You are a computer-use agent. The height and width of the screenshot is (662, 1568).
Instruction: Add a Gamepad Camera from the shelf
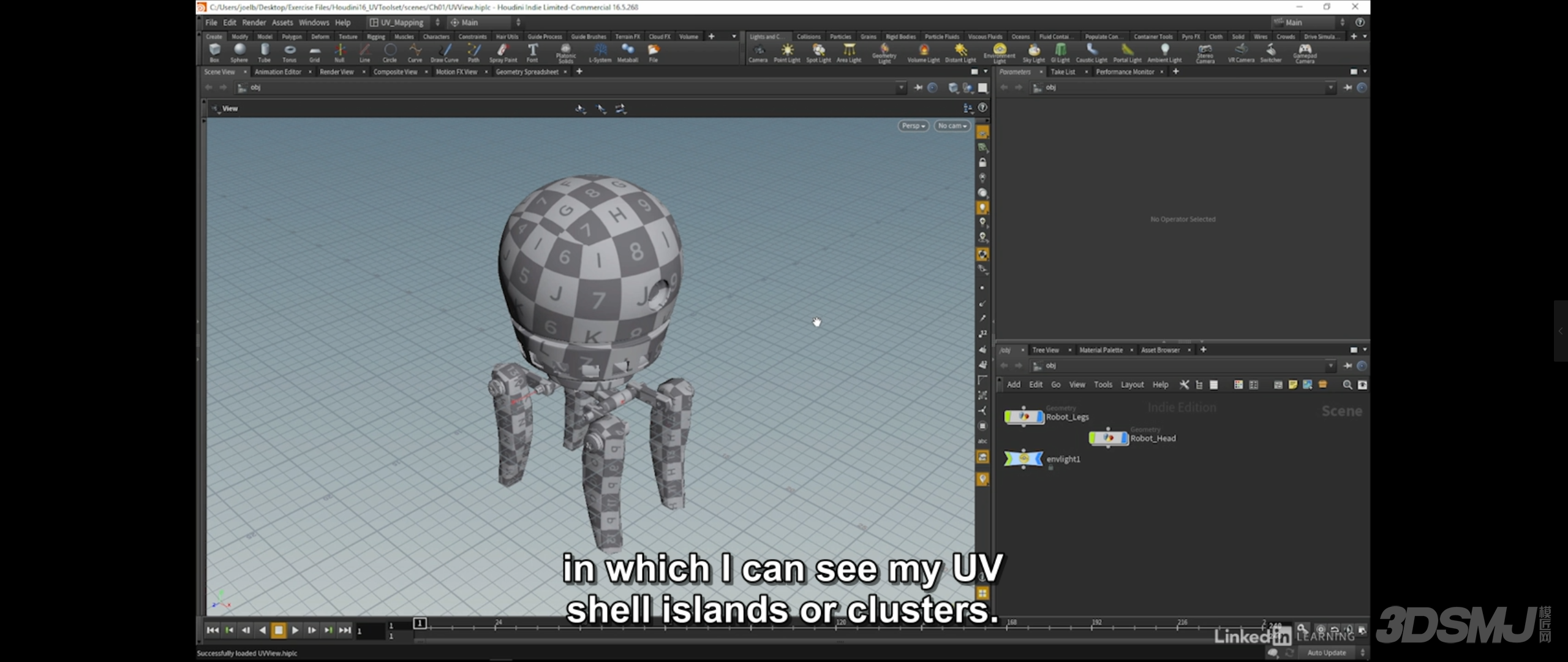pyautogui.click(x=1305, y=53)
